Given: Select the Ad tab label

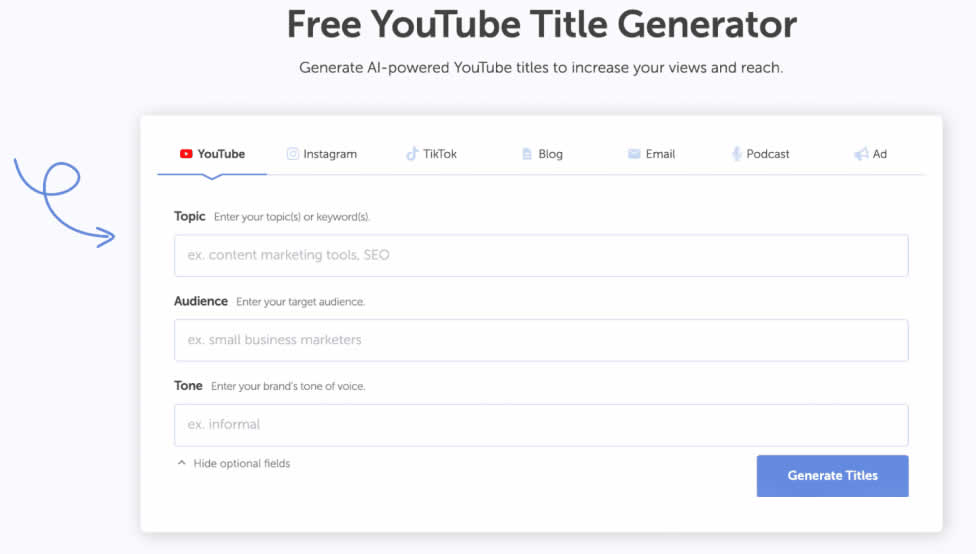Looking at the screenshot, I should pos(880,154).
